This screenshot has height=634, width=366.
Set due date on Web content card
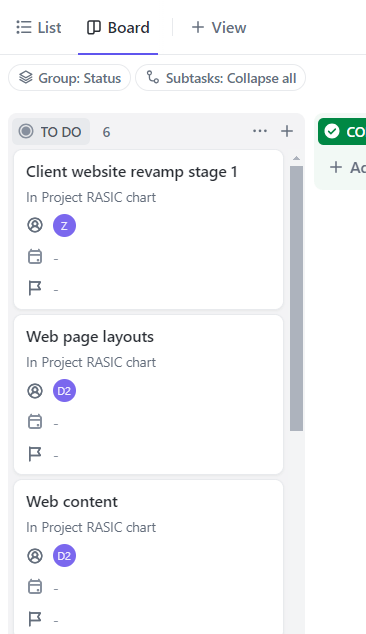35,587
